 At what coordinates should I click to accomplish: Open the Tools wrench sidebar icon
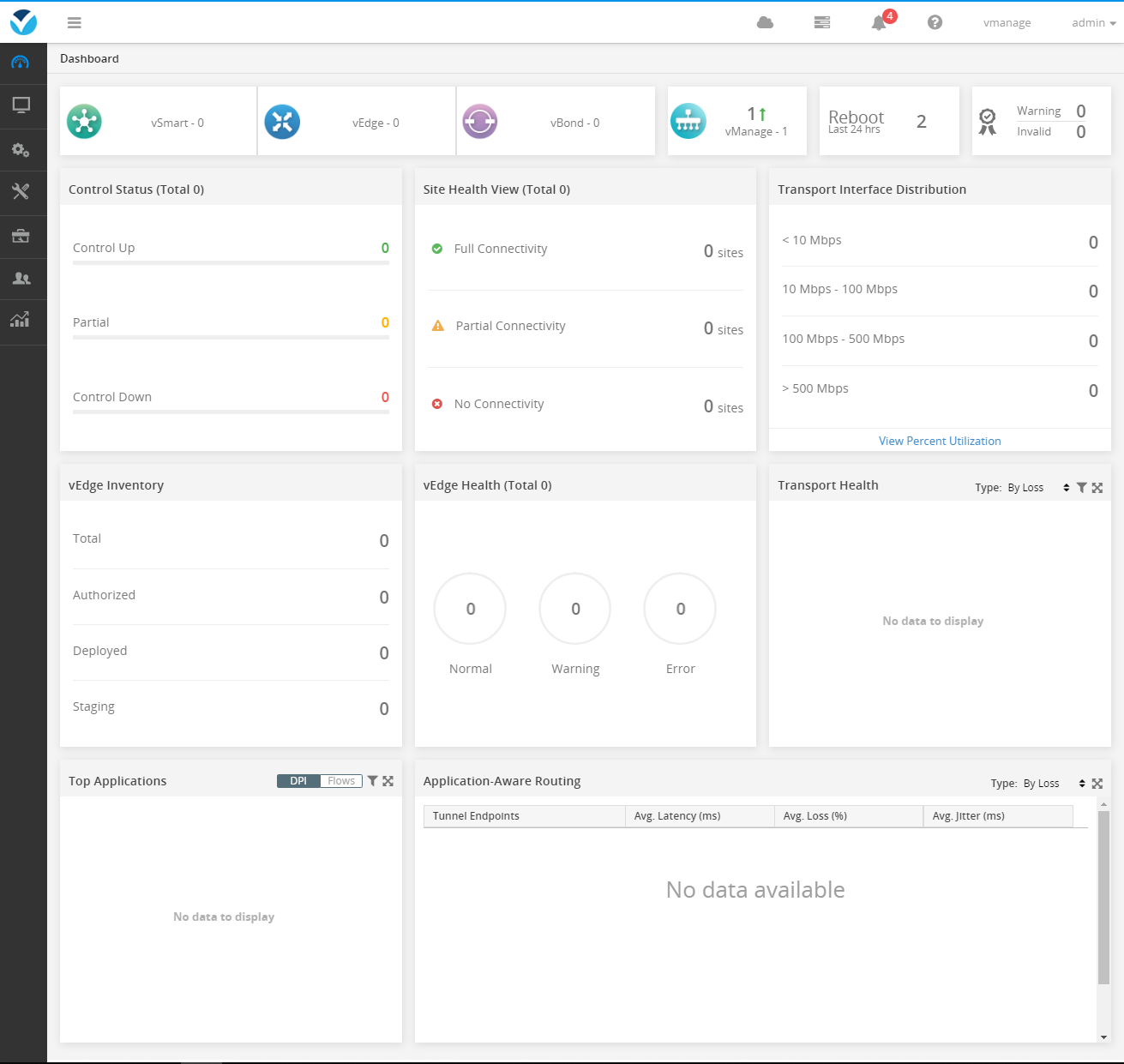(x=21, y=191)
